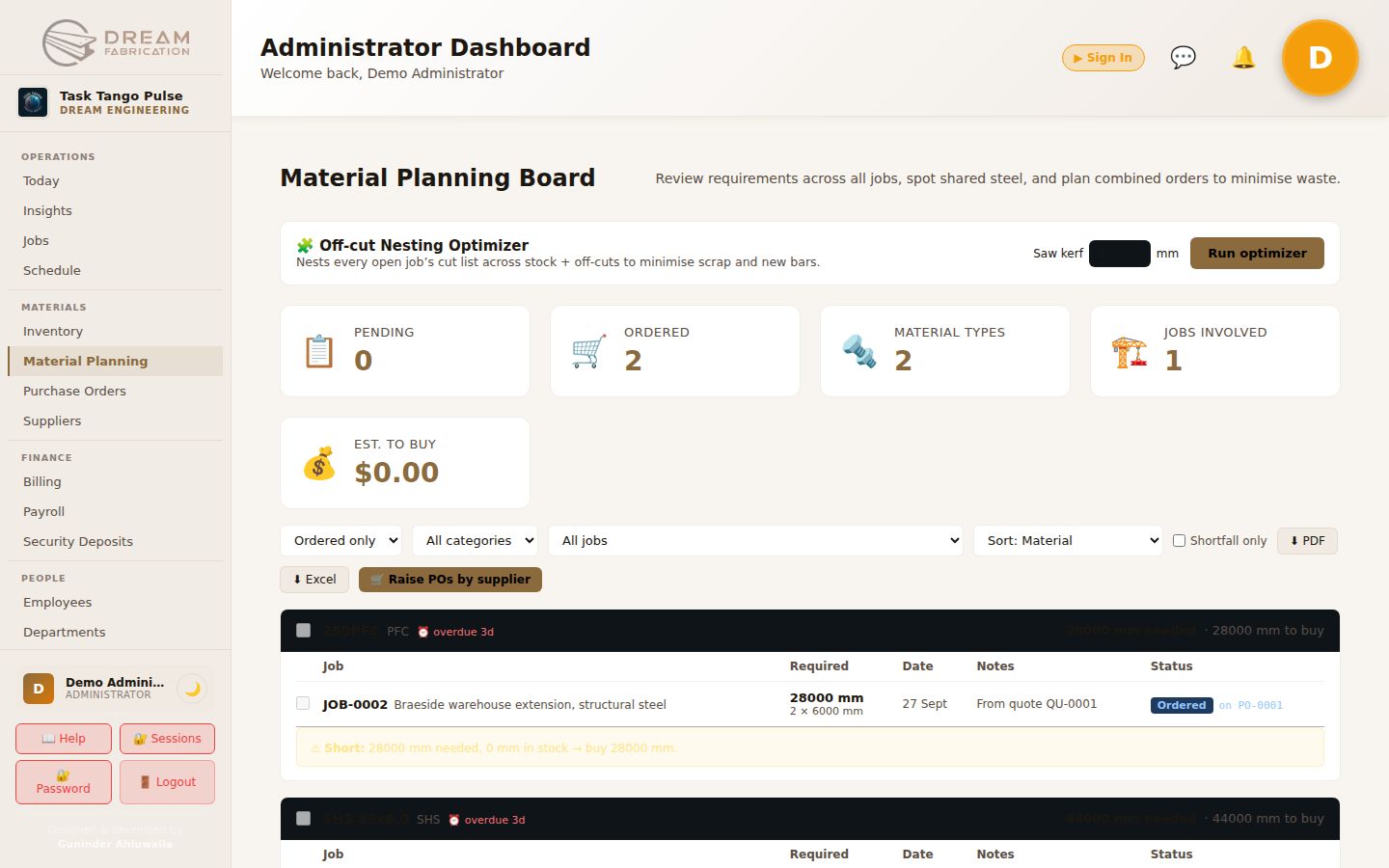Screen dimensions: 1389x868
Task: Click the Est. To Buy money bag icon
Action: pos(319,464)
